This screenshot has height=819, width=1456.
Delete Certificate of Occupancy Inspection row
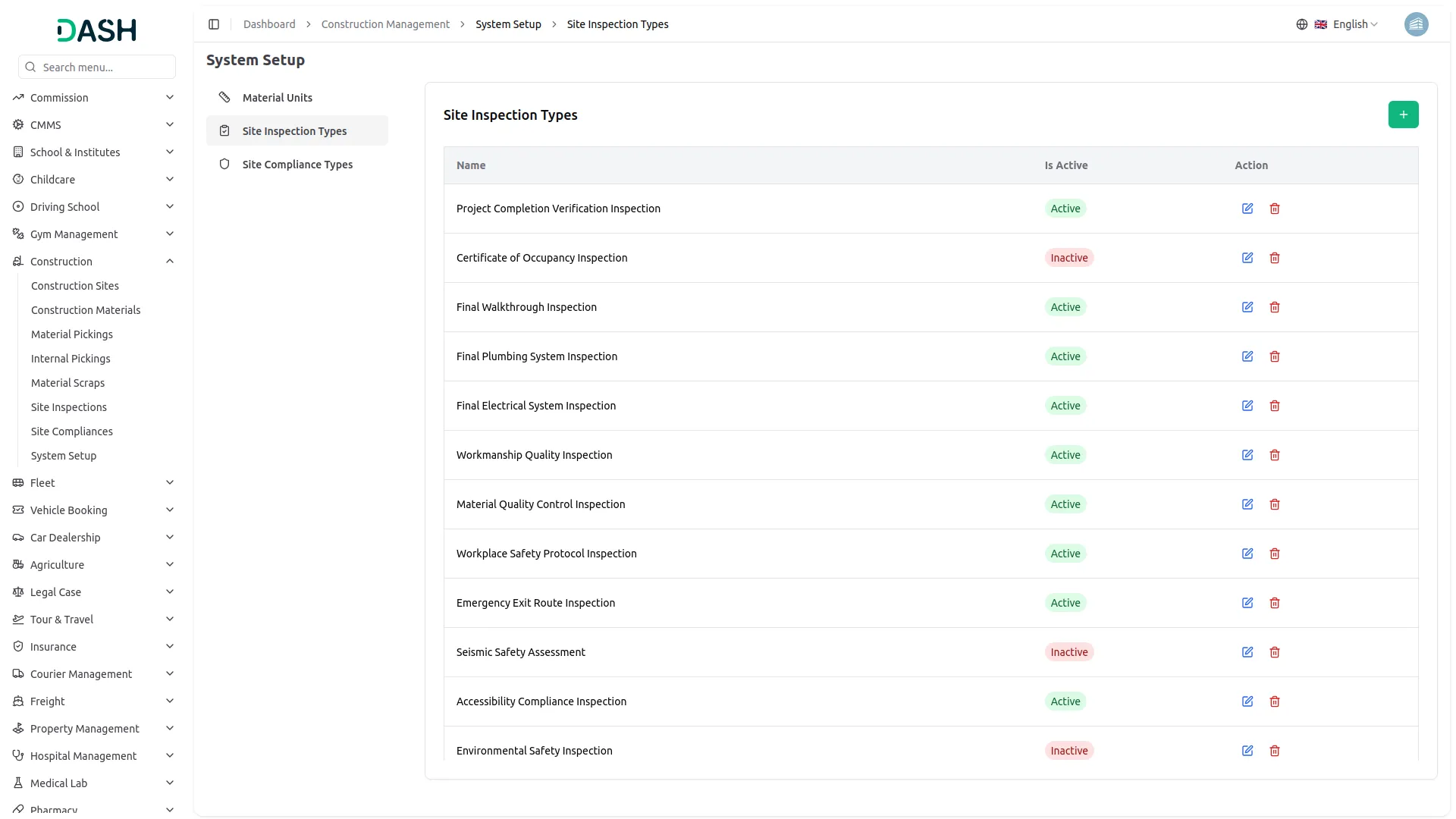click(1275, 258)
